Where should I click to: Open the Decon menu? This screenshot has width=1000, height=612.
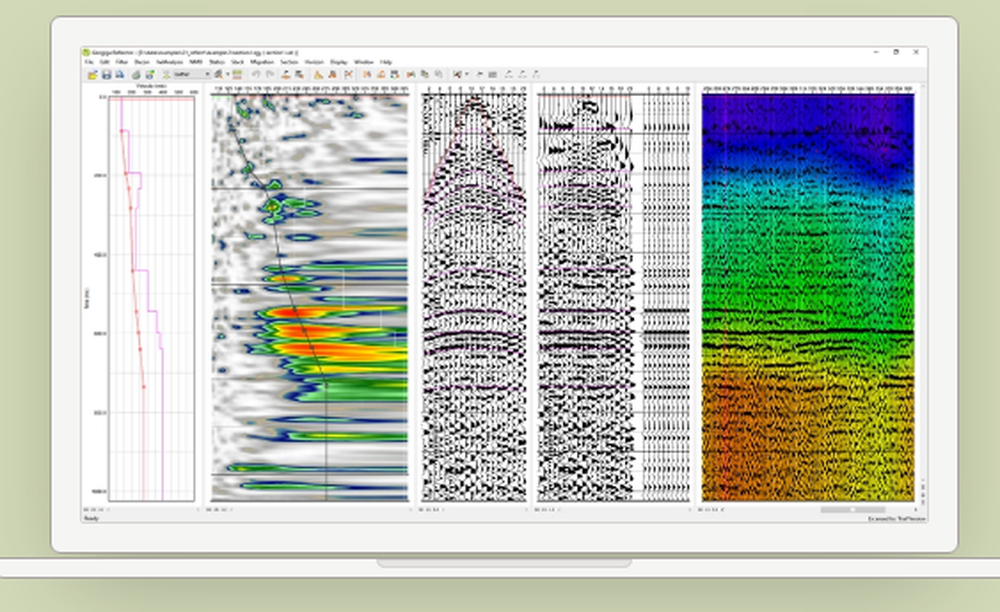pos(142,62)
